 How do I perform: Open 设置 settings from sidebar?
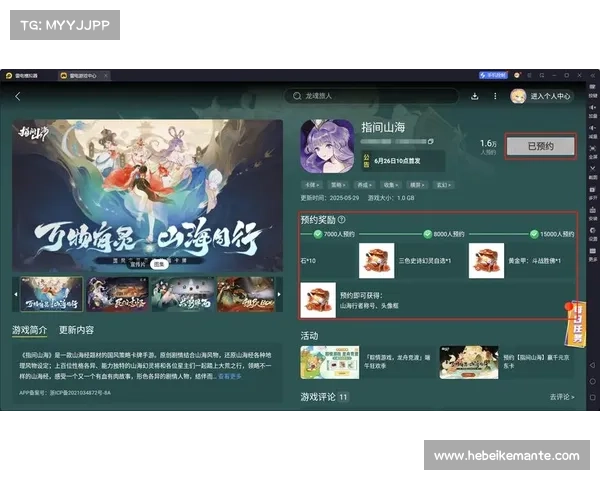(x=592, y=234)
